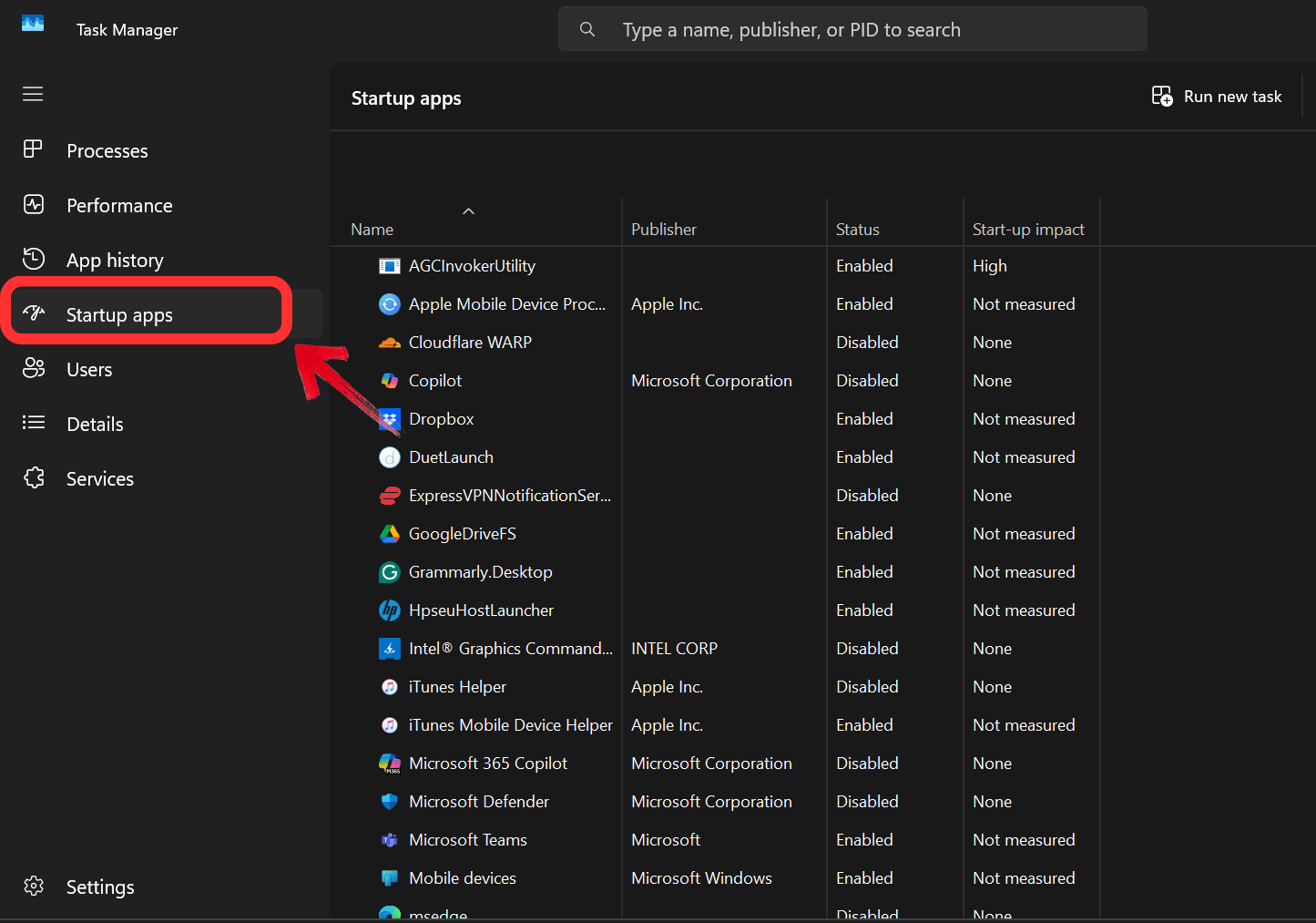The image size is (1316, 923).
Task: Click the Copilot app icon
Action: (390, 381)
